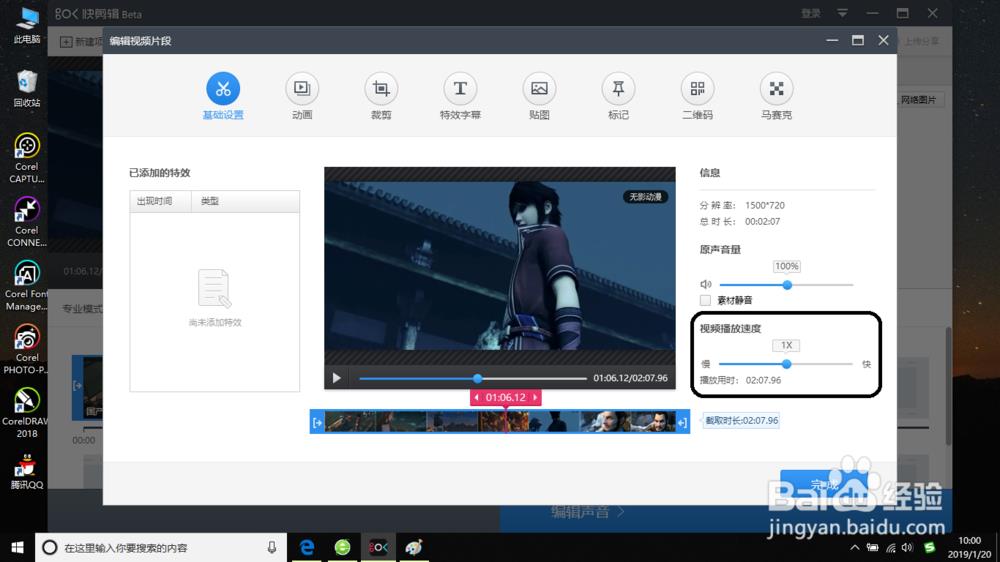Click the resolution value 1500*720
The height and width of the screenshot is (562, 1000).
(765, 205)
